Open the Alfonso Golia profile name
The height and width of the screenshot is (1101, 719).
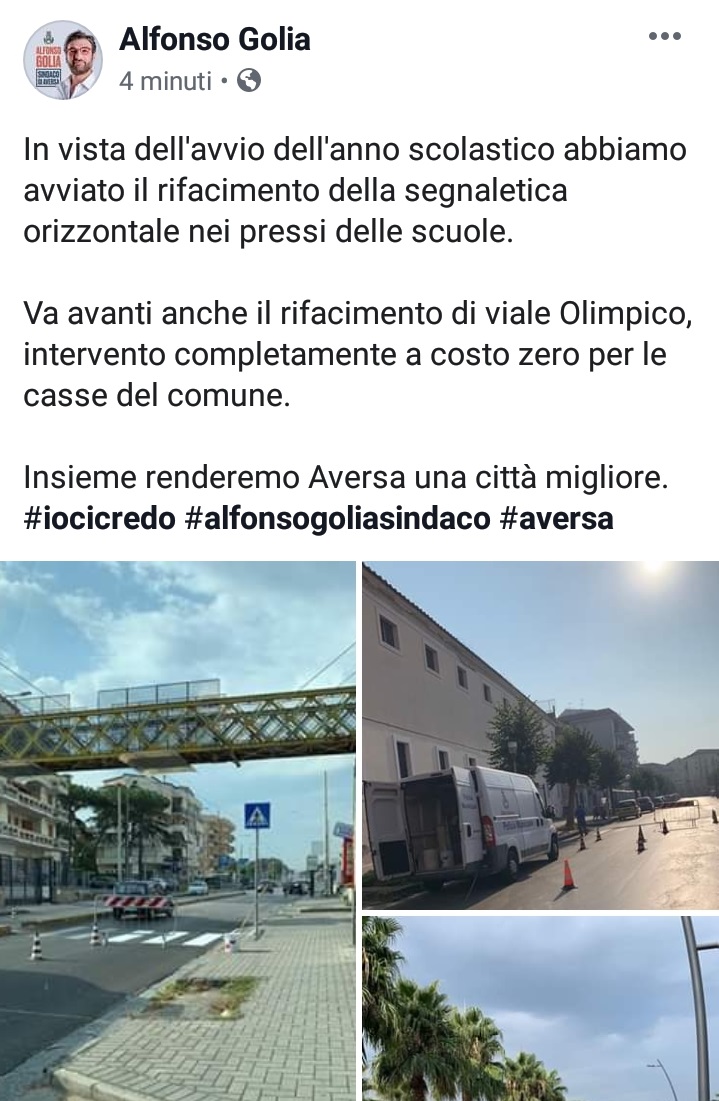click(215, 39)
